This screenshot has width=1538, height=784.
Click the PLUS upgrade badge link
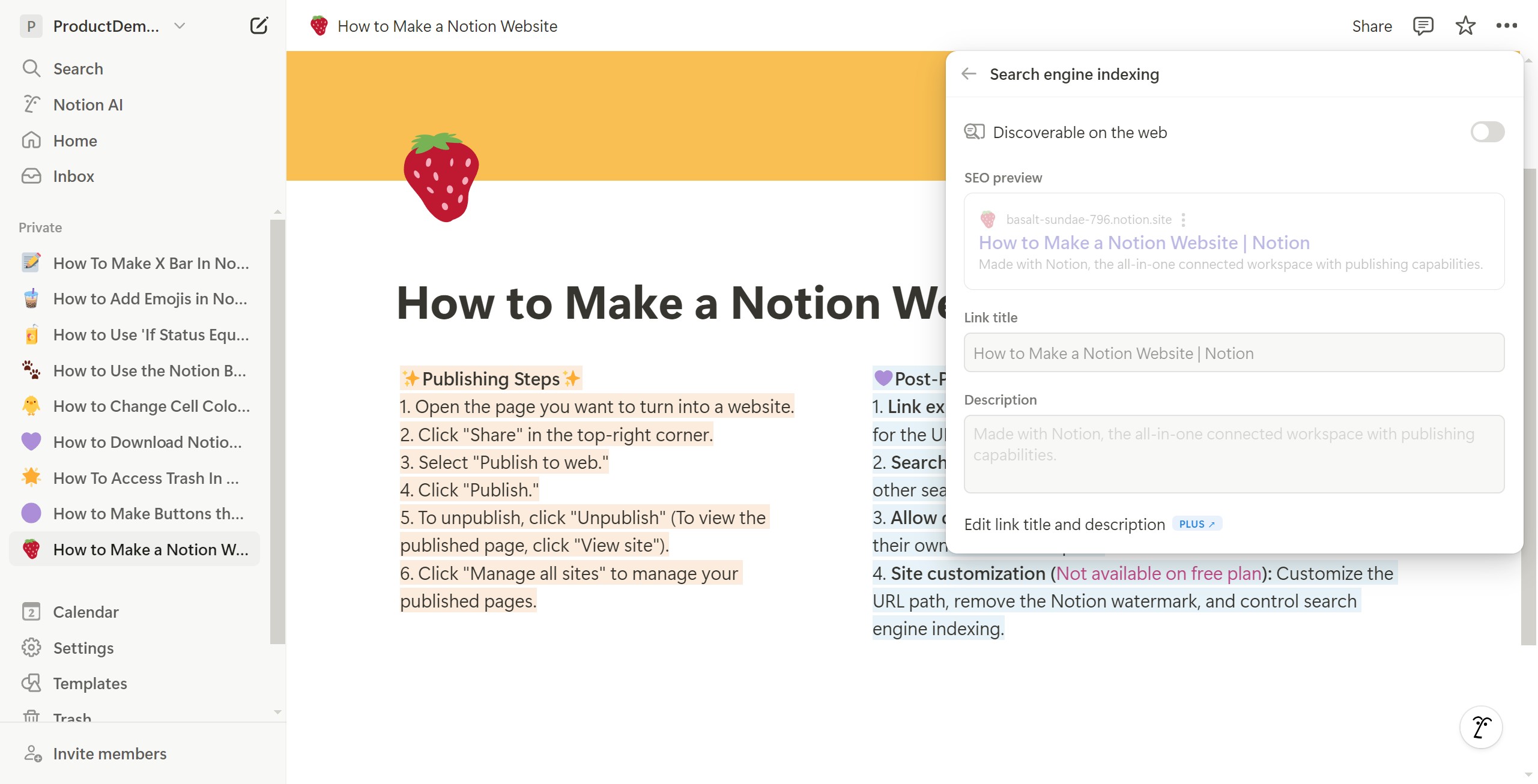pyautogui.click(x=1197, y=524)
